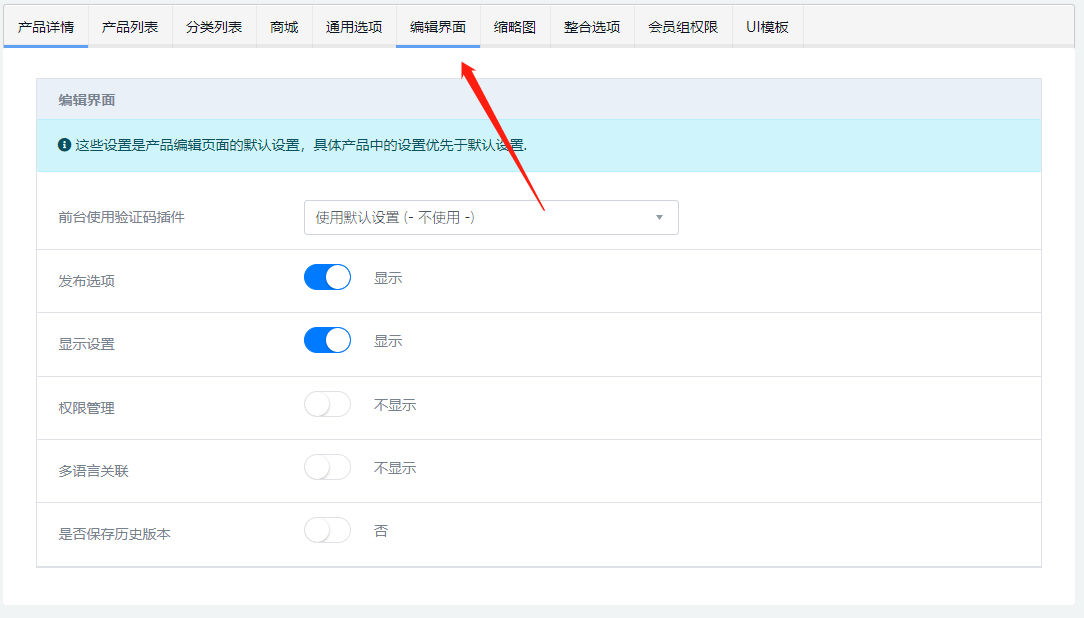Disable the 显示设置 switch

(x=327, y=340)
